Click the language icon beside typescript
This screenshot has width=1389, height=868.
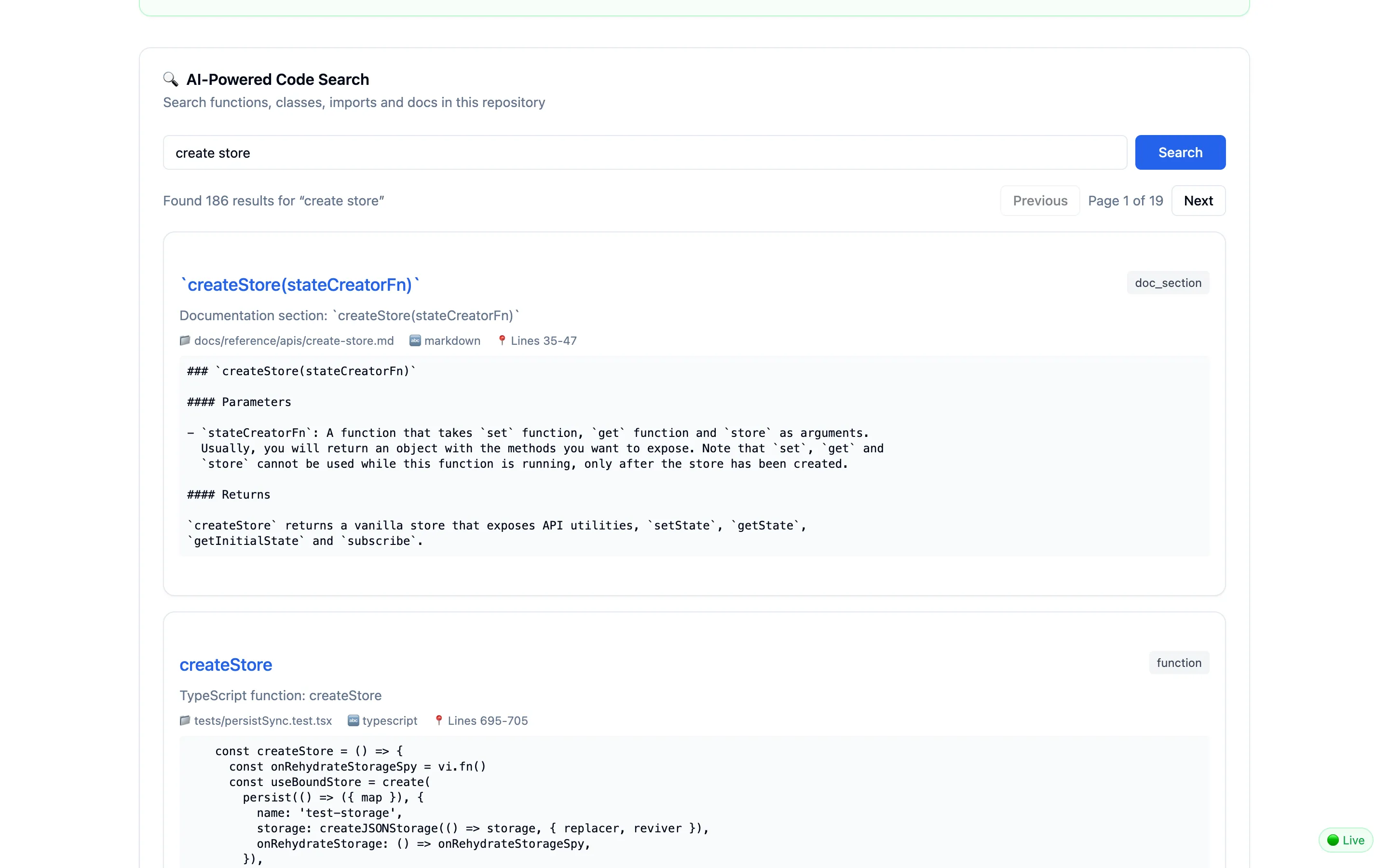354,720
